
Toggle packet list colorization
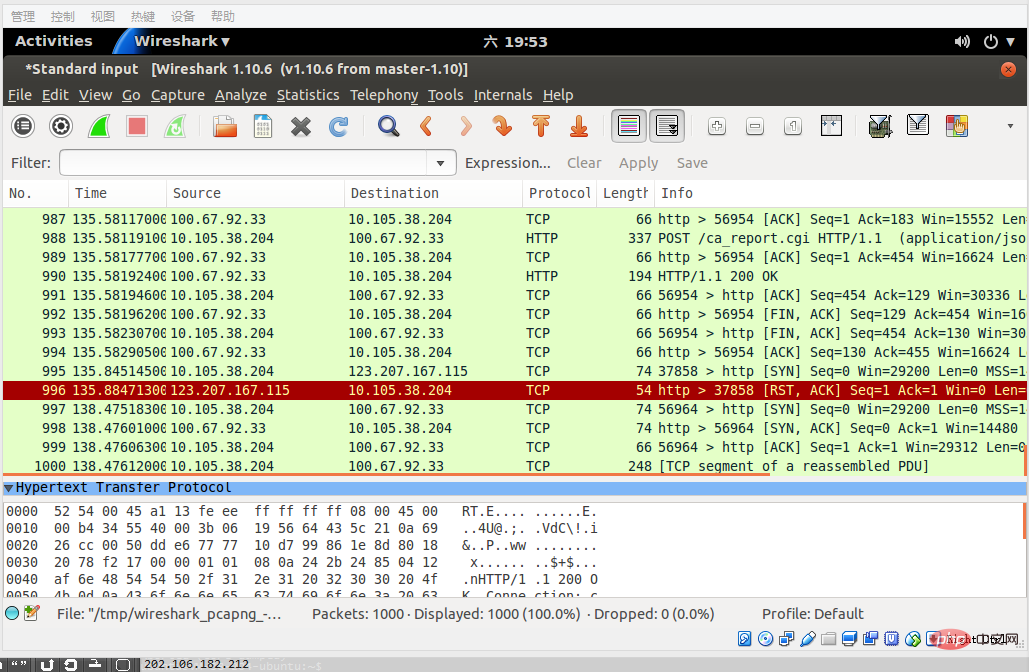(x=629, y=125)
